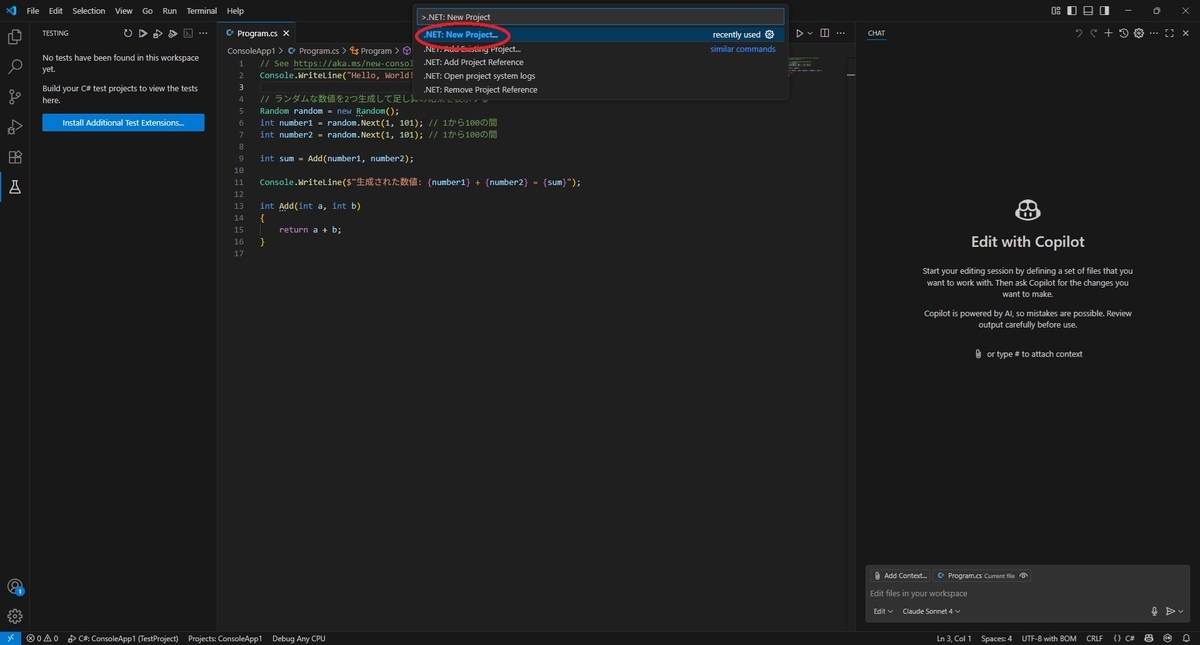This screenshot has height=645, width=1200.
Task: Open the Claude Sonnet 4 model picker
Action: (931, 611)
